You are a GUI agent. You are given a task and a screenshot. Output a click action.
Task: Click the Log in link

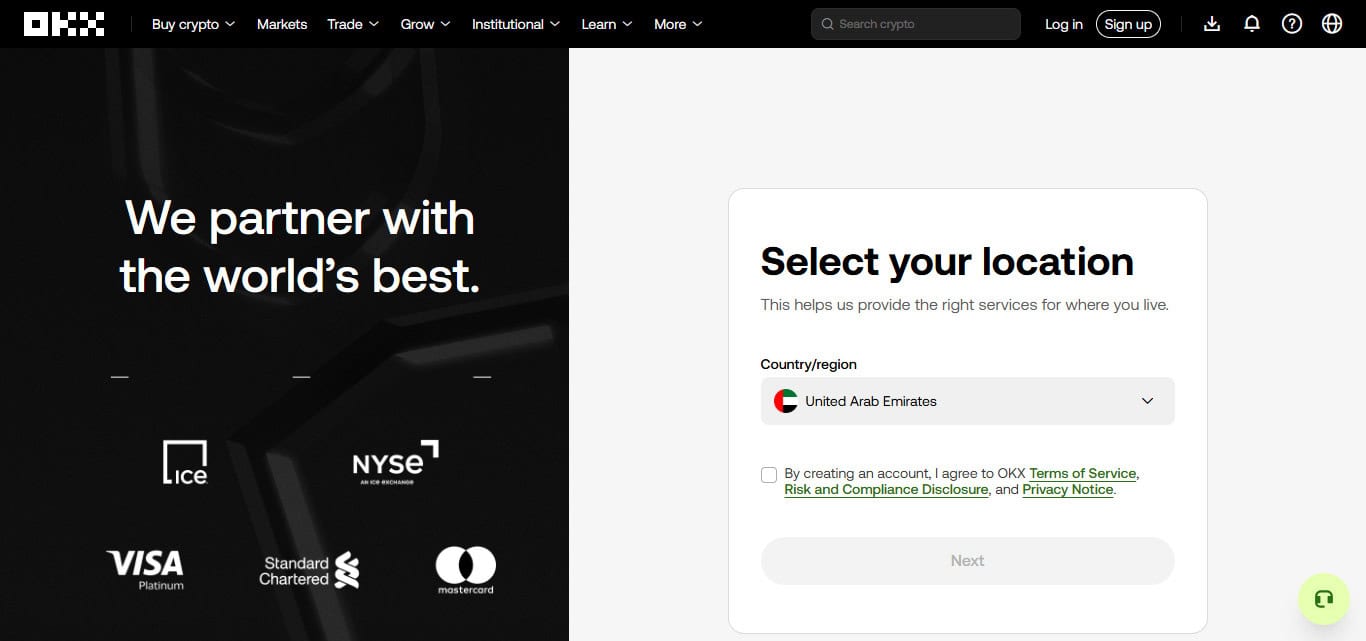1064,24
